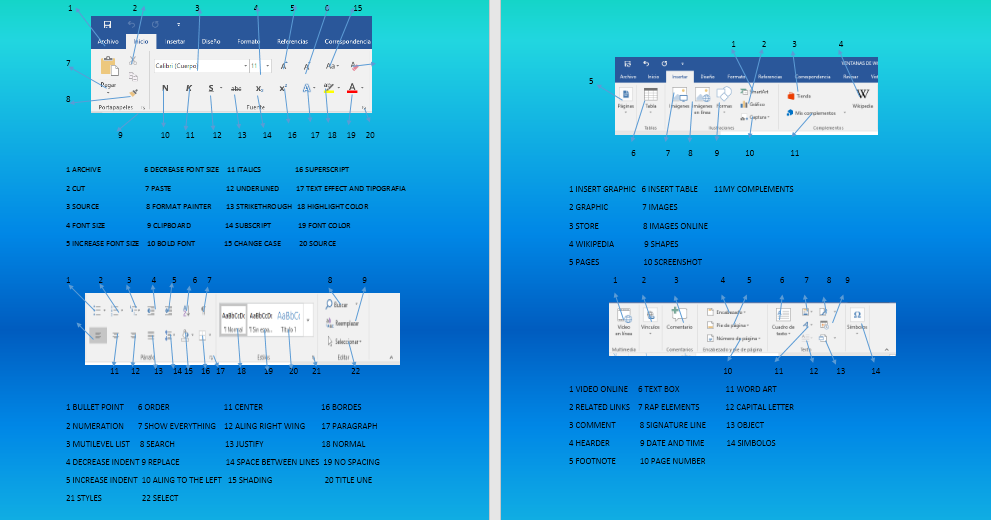Click the Bullets list icon
The image size is (991, 520).
point(97,310)
